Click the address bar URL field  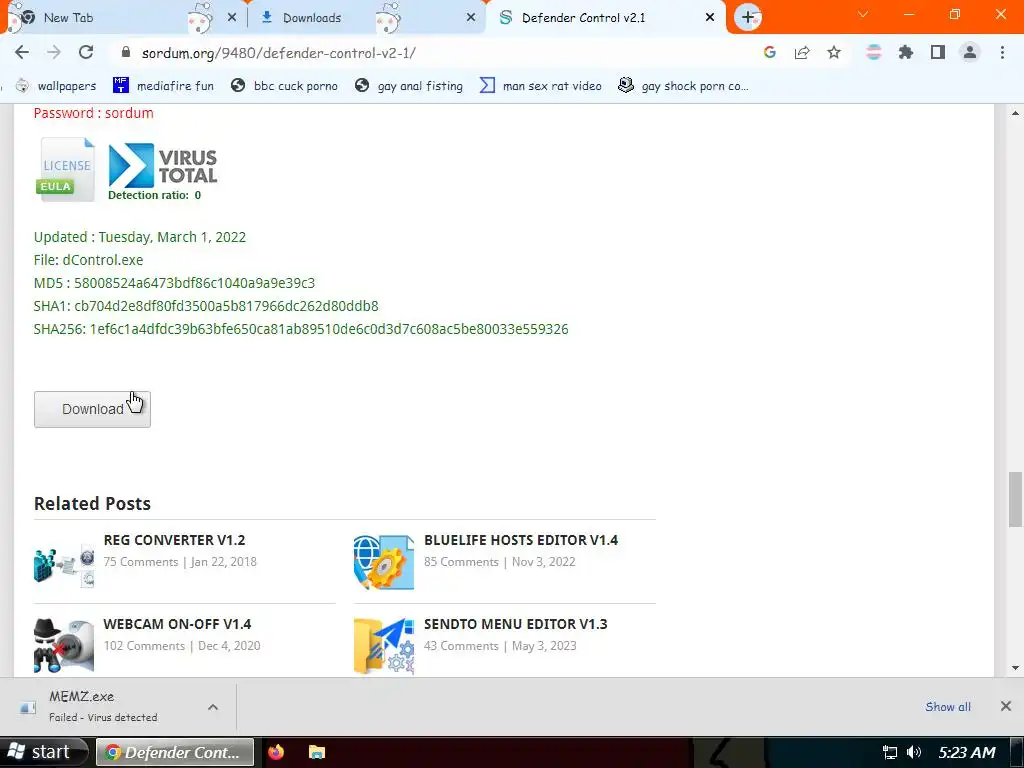pyautogui.click(x=431, y=53)
